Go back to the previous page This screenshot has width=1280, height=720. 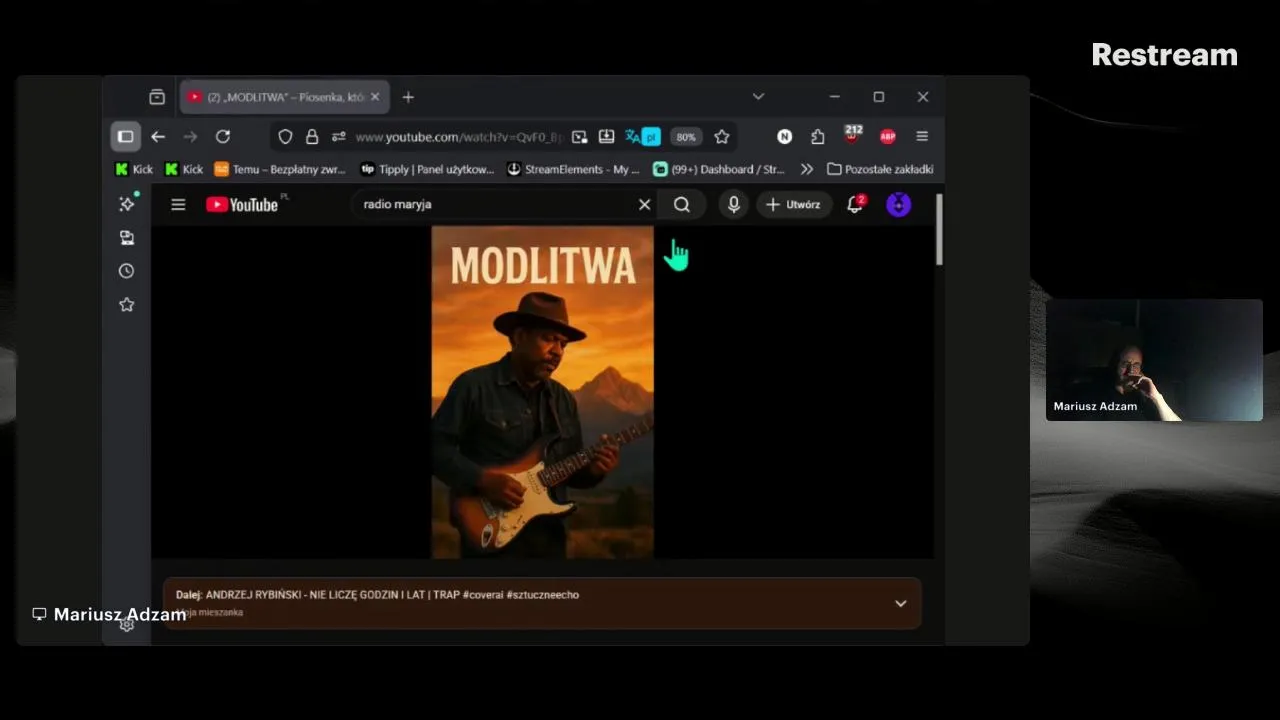158,137
